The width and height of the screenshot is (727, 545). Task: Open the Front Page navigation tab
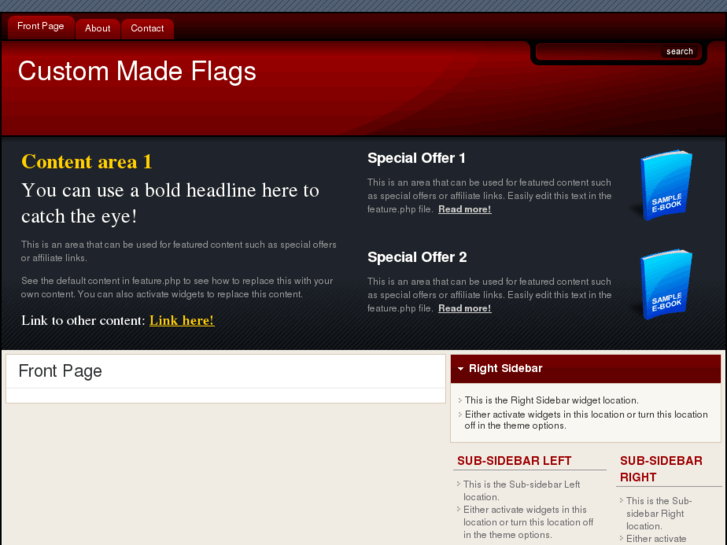click(x=41, y=27)
